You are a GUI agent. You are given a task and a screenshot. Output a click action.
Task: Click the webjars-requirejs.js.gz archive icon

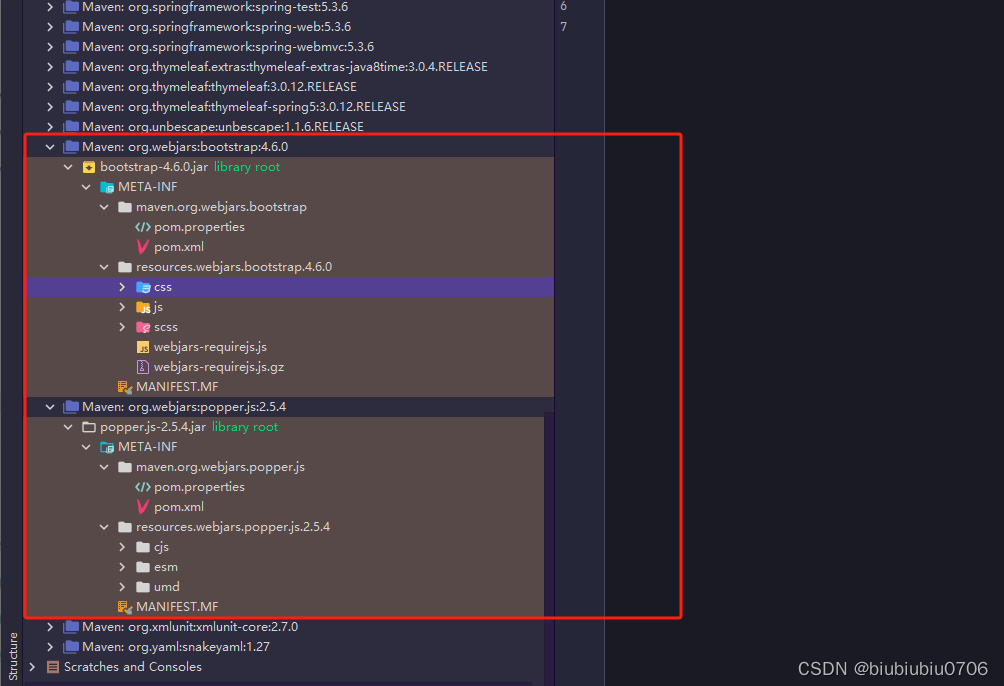[x=143, y=366]
